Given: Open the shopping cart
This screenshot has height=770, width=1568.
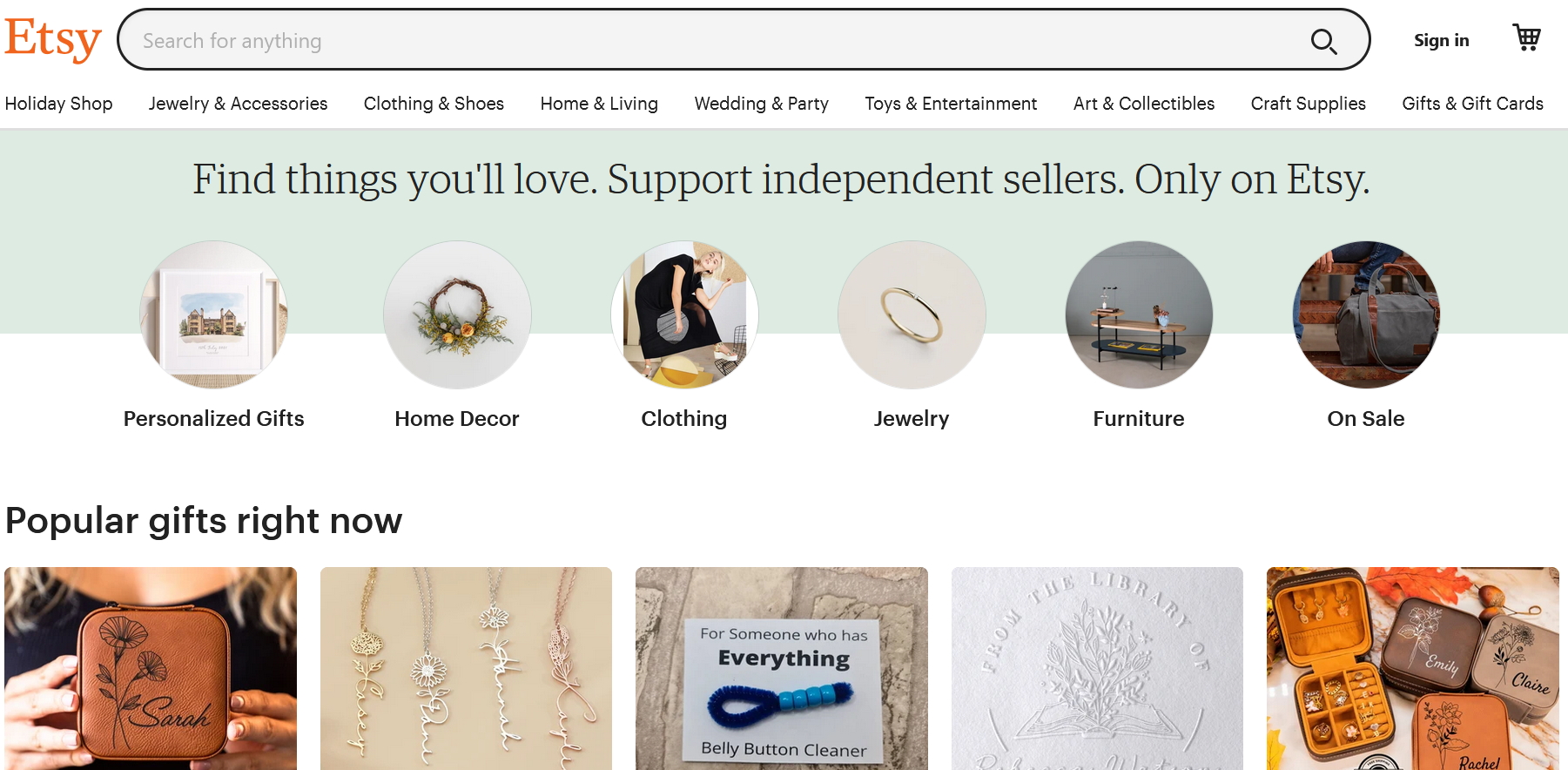Looking at the screenshot, I should (1526, 38).
